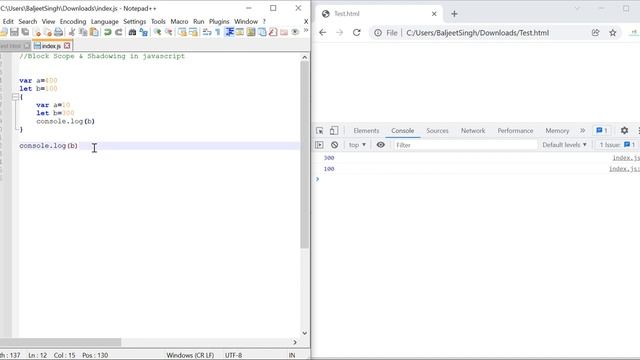Open the Macro menu
This screenshot has height=360, width=640.
click(179, 21)
